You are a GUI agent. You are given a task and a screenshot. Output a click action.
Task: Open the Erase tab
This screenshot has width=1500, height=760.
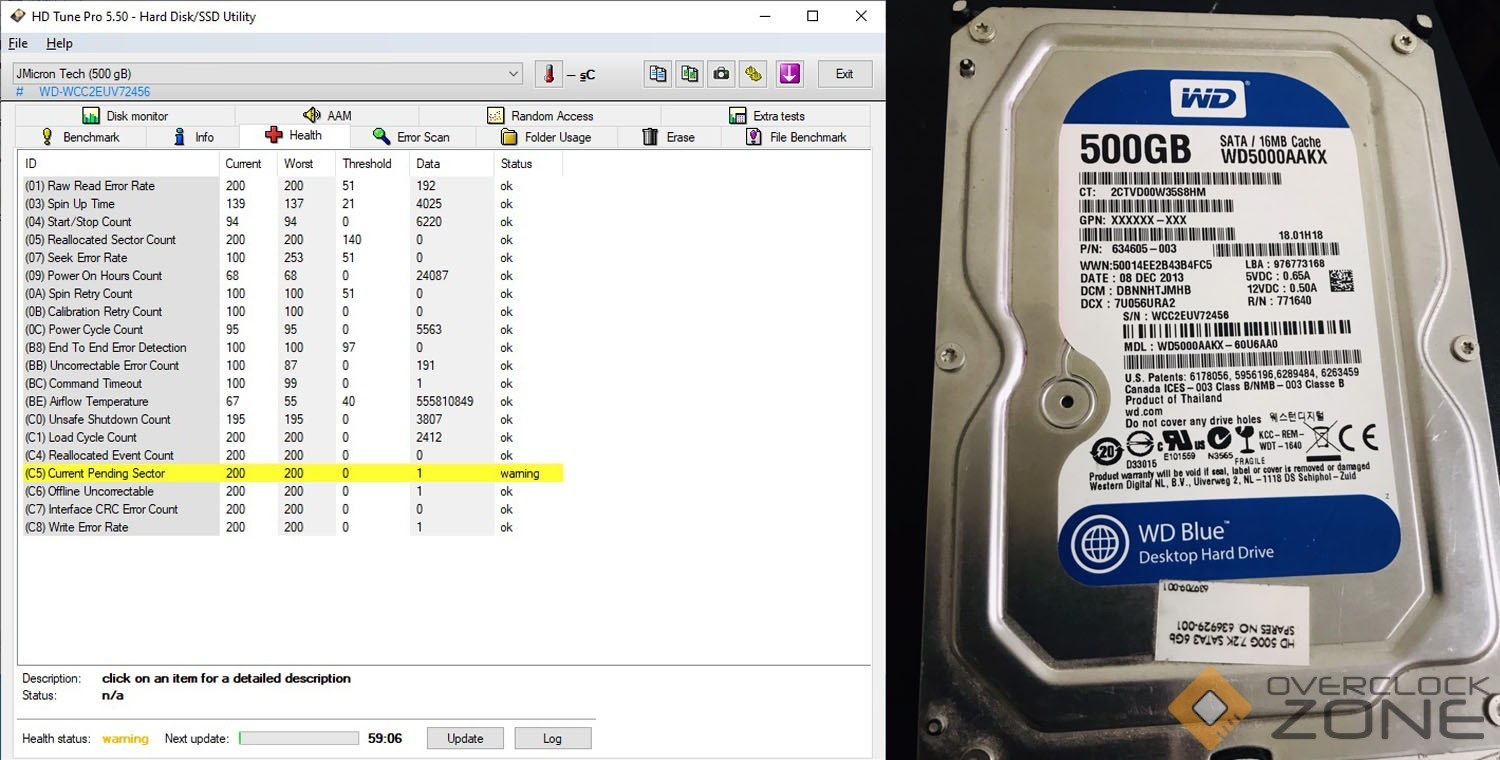tap(668, 137)
